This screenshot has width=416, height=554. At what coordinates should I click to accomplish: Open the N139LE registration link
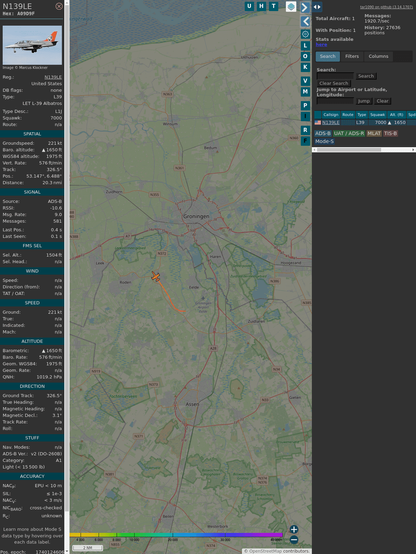click(x=53, y=77)
